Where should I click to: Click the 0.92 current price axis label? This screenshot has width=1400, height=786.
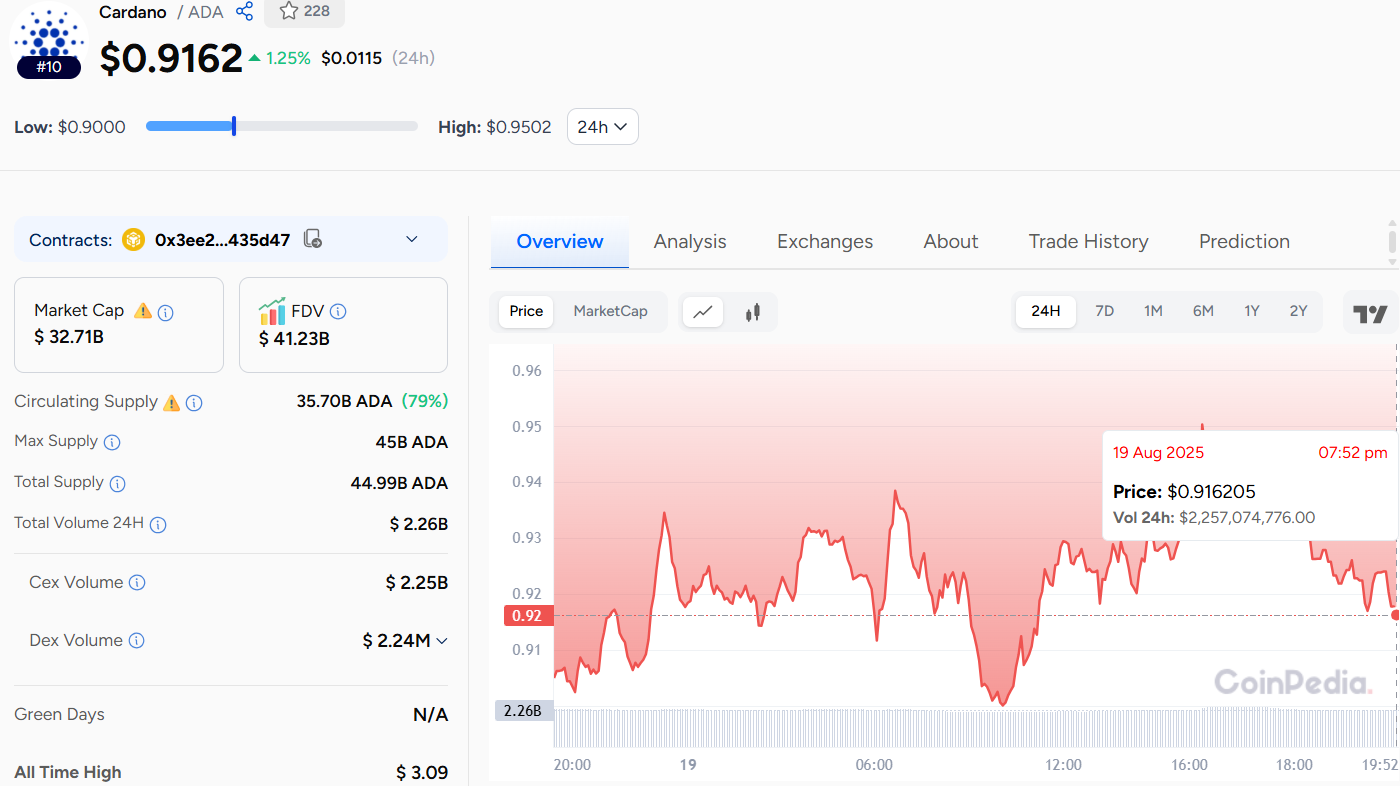527,616
